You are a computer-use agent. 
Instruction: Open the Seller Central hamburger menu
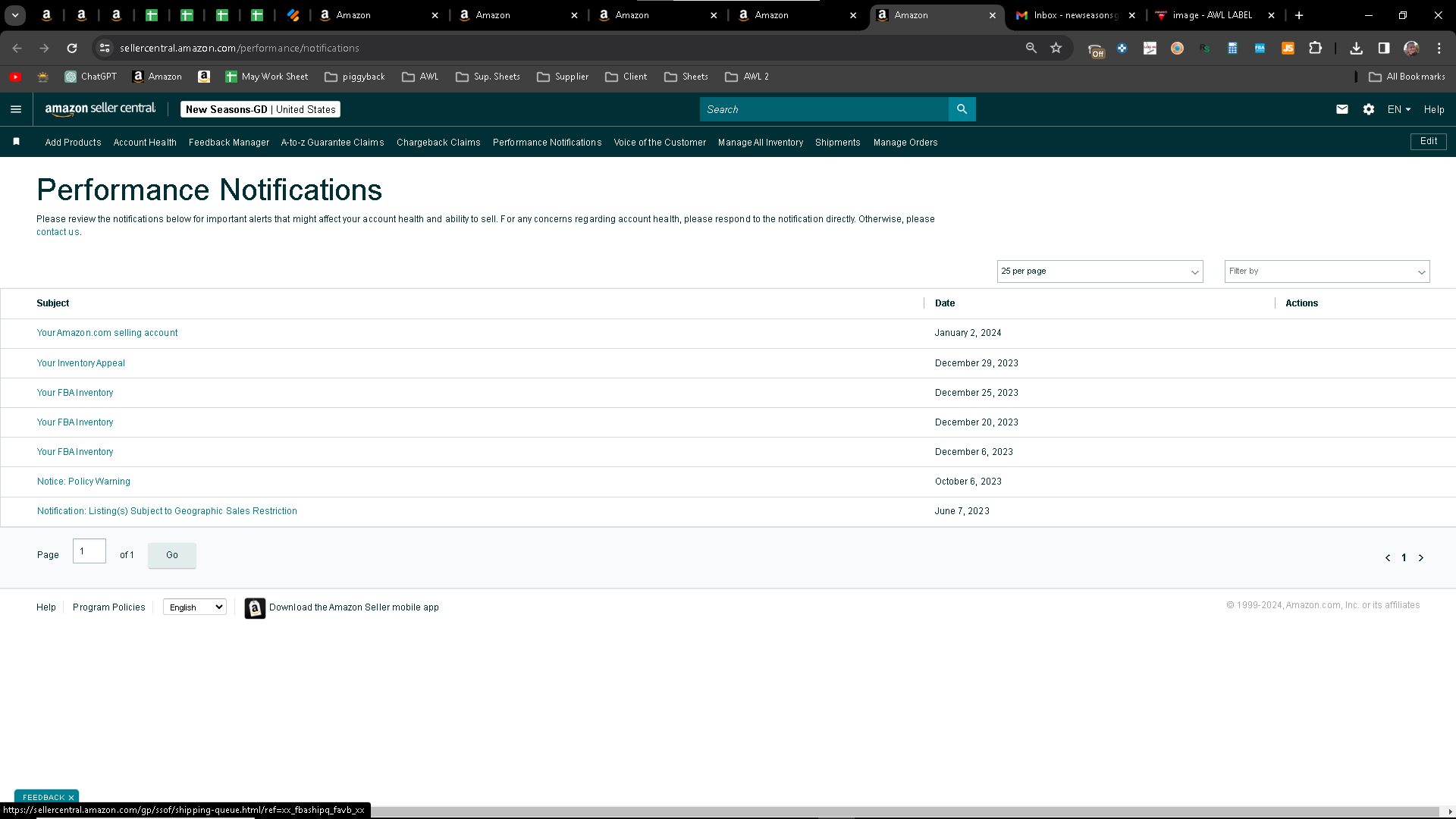16,109
